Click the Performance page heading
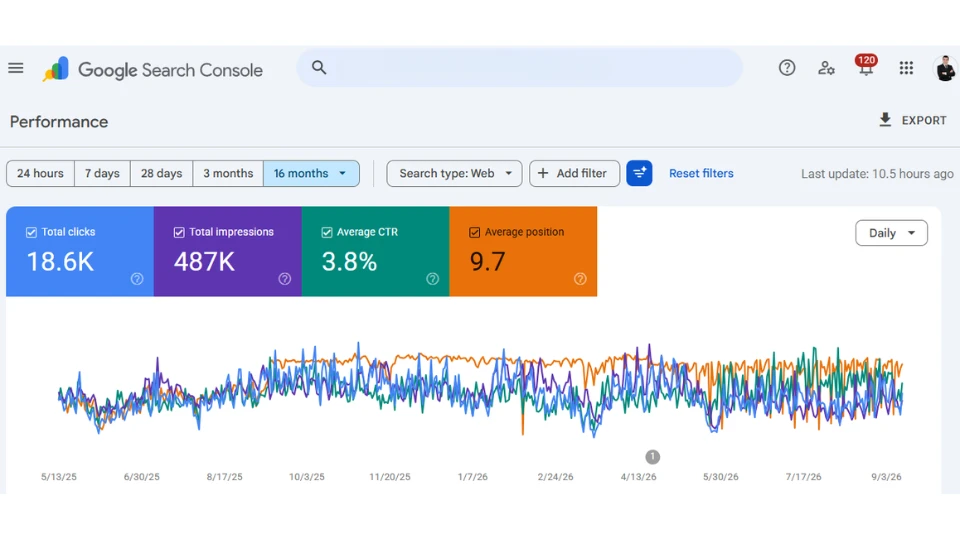Image resolution: width=960 pixels, height=540 pixels. click(x=59, y=122)
